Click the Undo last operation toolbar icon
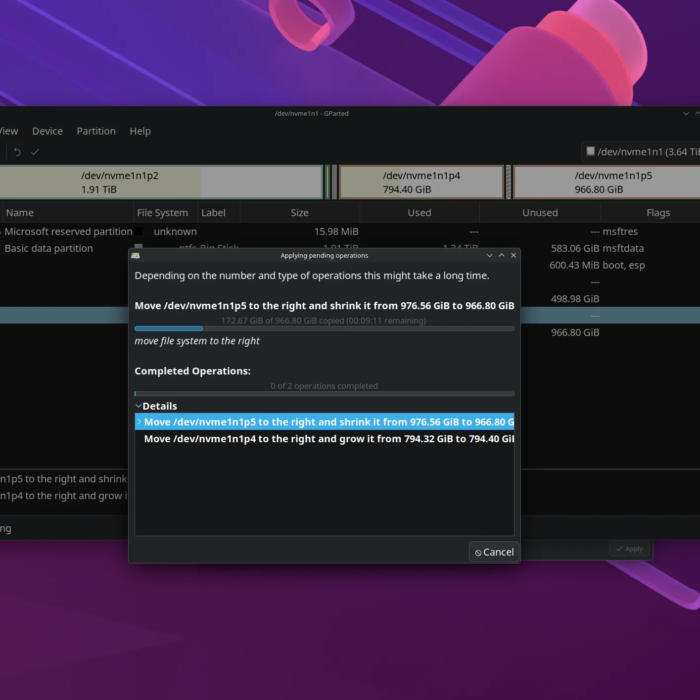This screenshot has height=700, width=700. [x=17, y=152]
